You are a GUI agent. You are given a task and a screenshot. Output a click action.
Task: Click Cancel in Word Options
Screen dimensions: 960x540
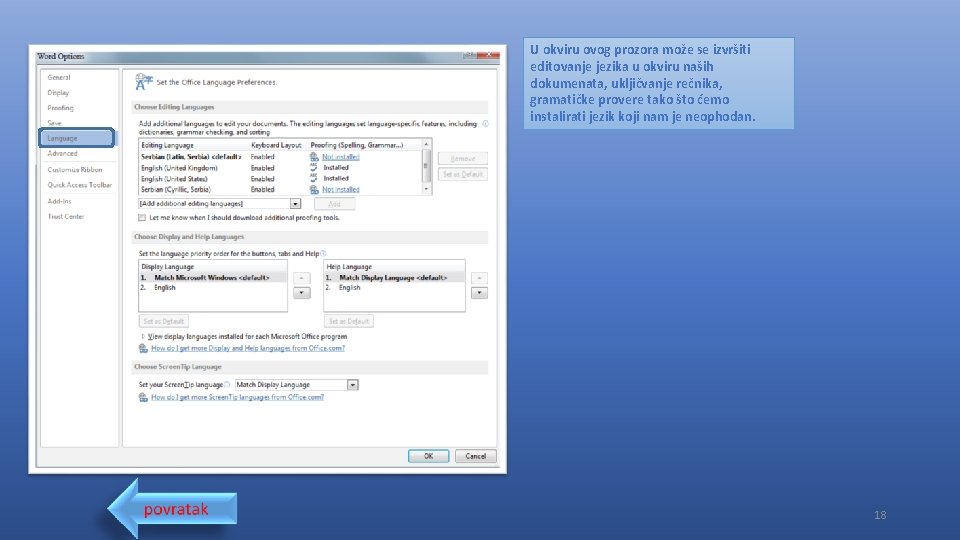[x=476, y=456]
